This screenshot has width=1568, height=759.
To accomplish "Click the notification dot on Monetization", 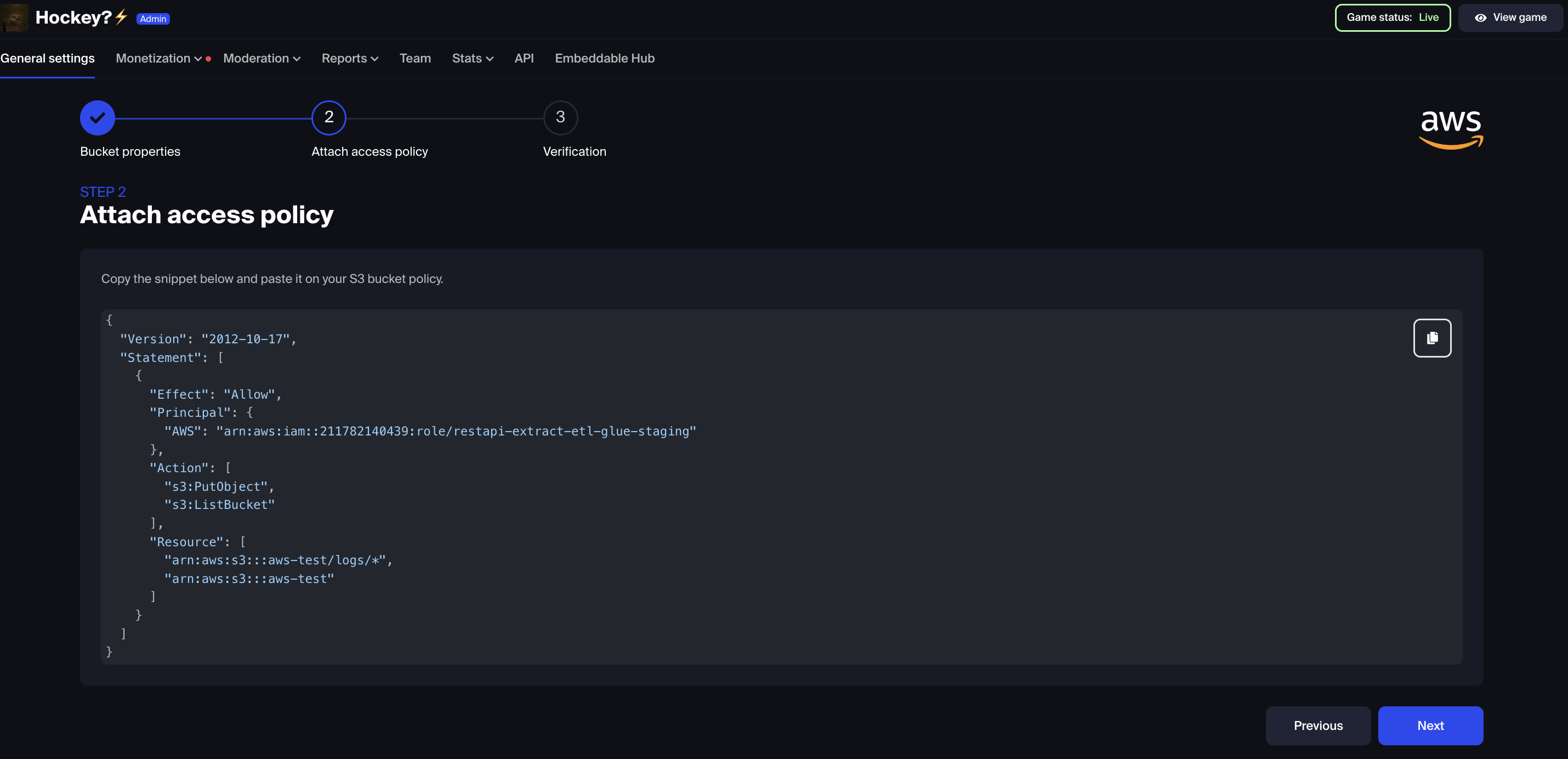I will coord(208,59).
